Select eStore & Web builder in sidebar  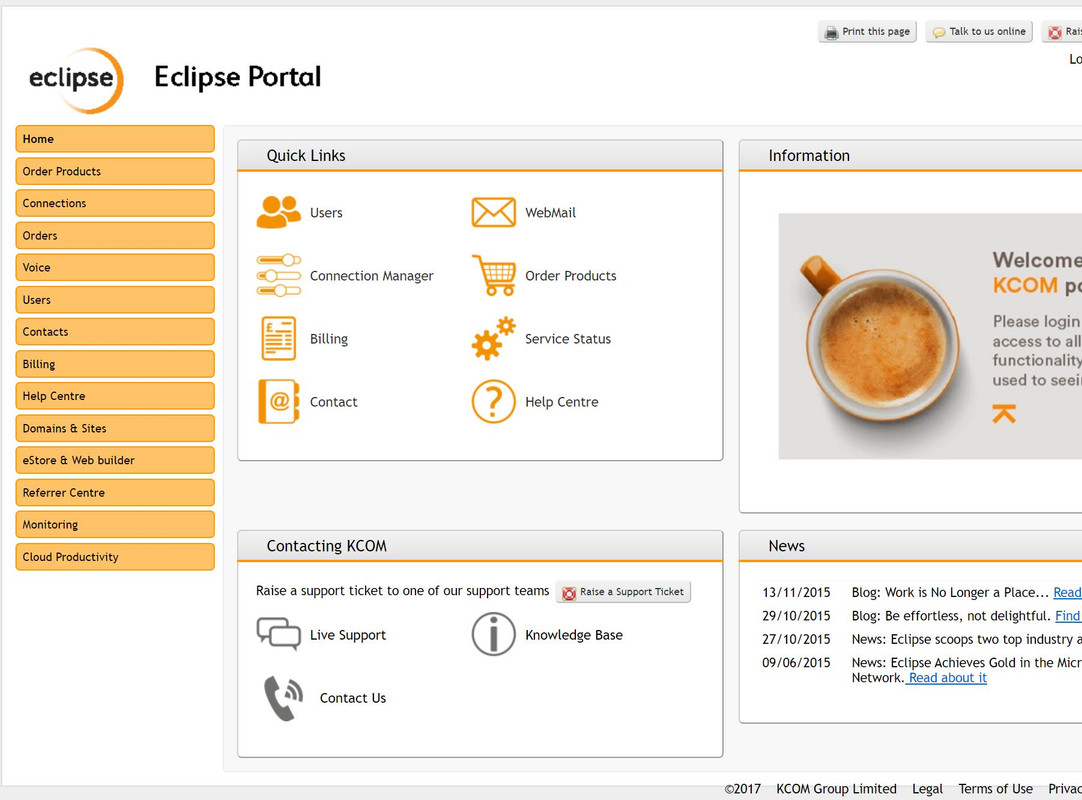point(115,460)
